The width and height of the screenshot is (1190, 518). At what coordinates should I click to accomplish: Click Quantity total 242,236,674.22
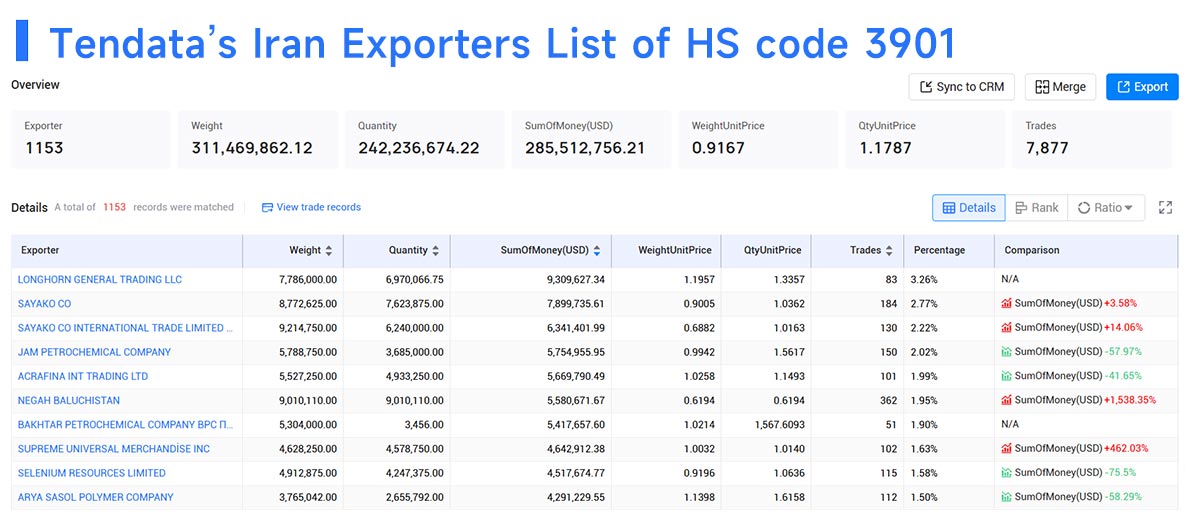(419, 149)
